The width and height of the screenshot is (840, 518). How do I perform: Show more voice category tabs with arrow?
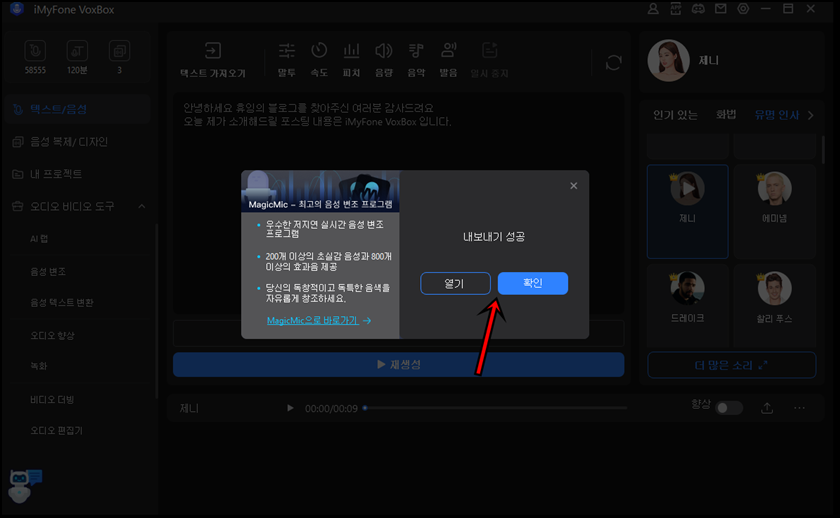811,115
